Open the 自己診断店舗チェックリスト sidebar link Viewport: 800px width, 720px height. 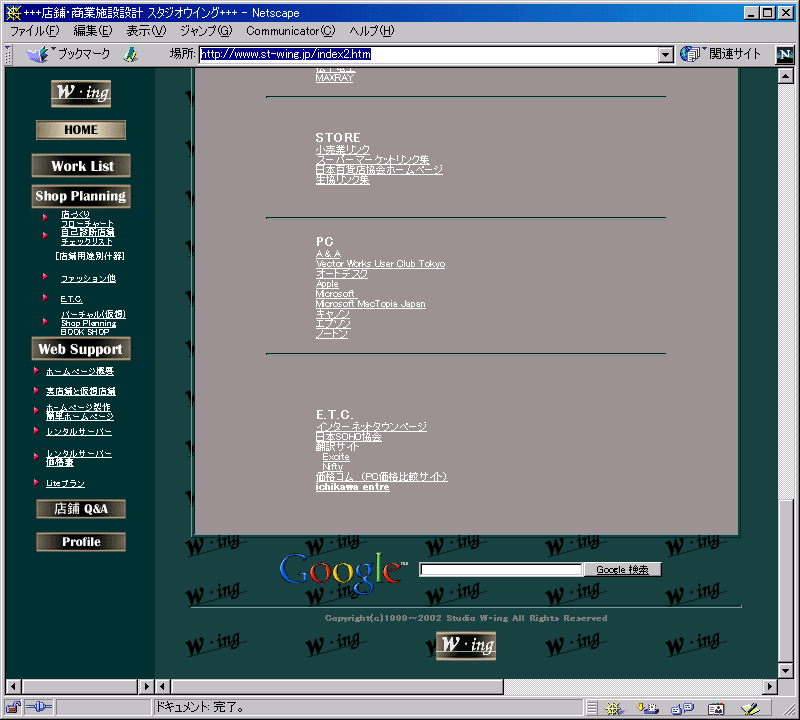coord(87,237)
